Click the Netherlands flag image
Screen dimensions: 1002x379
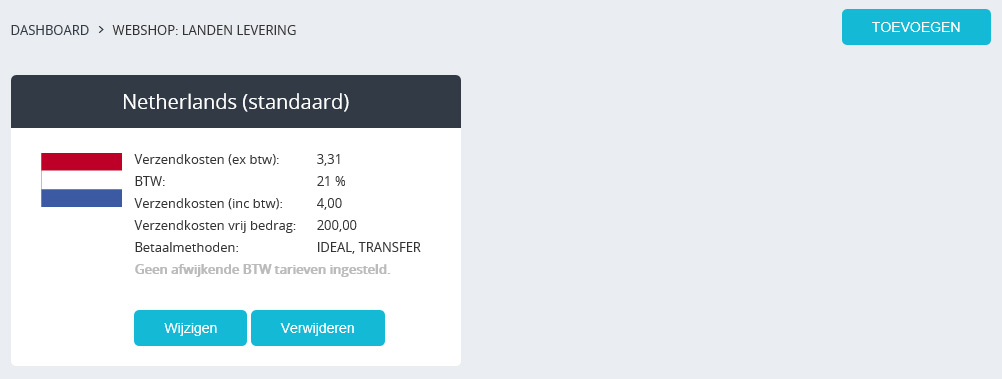point(82,180)
